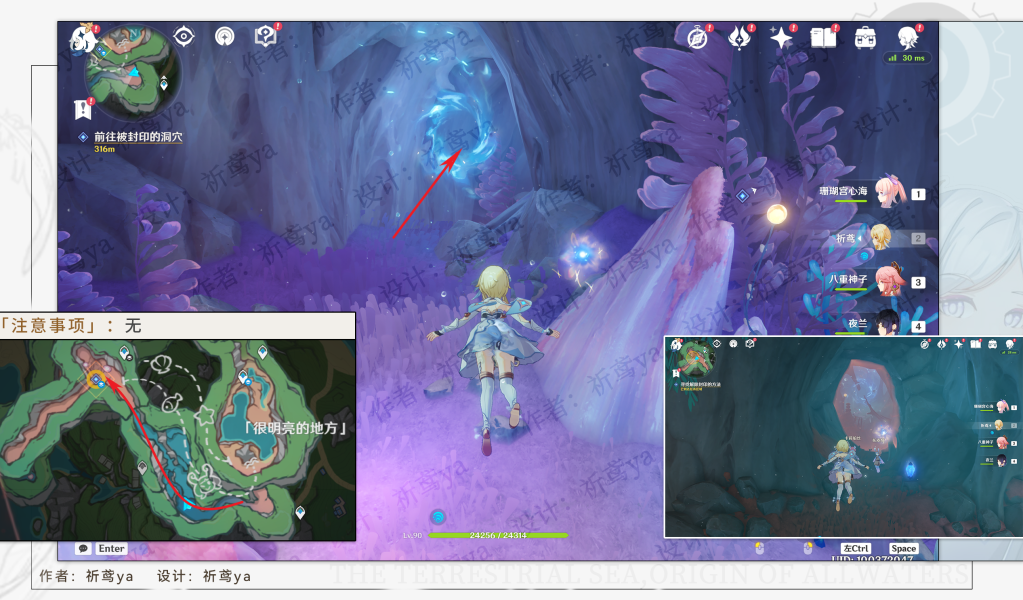
Task: Open the Wish four-pointed star icon
Action: click(781, 38)
